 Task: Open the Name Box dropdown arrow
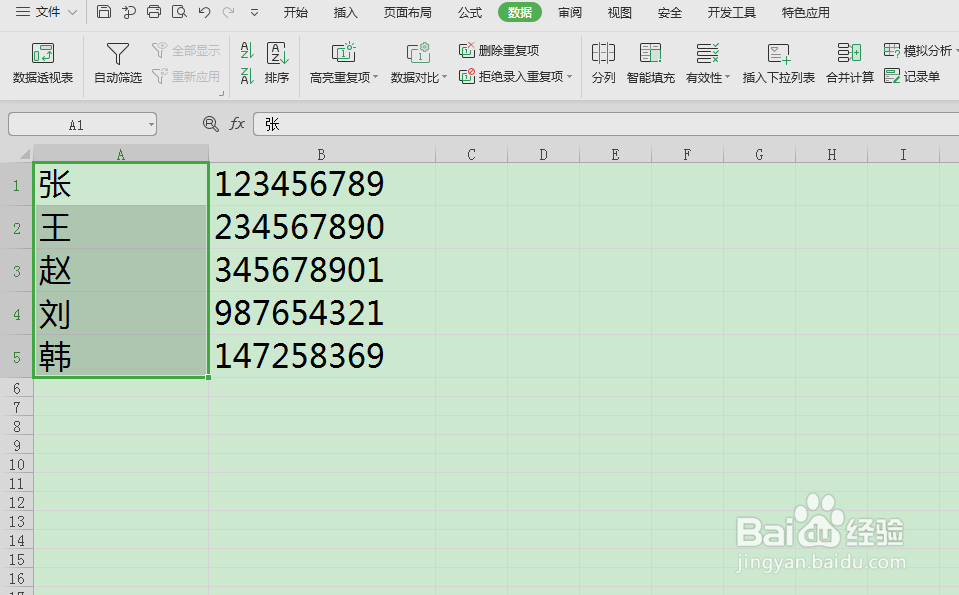click(x=150, y=125)
